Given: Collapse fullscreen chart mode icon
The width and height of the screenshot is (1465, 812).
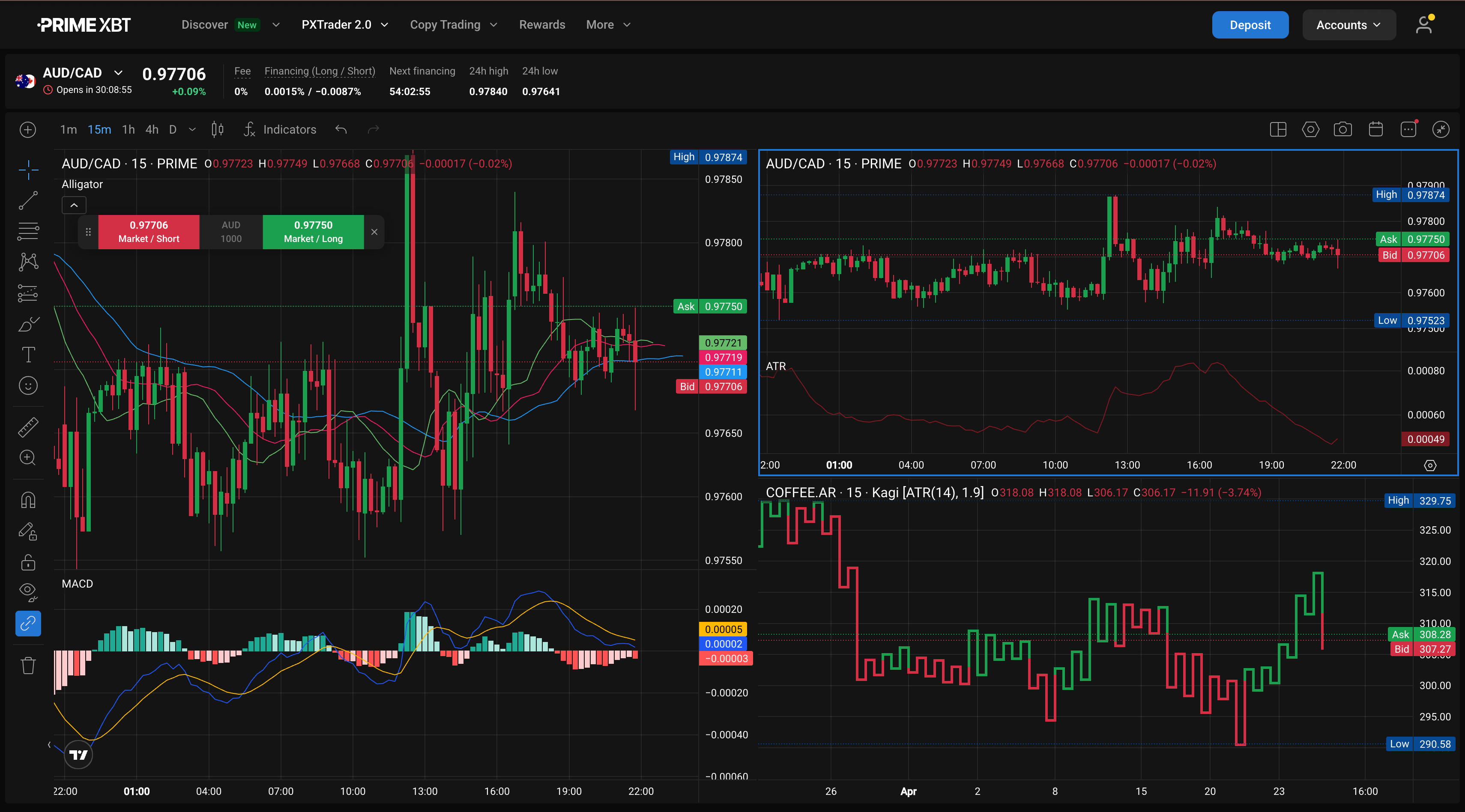Looking at the screenshot, I should (x=1441, y=130).
